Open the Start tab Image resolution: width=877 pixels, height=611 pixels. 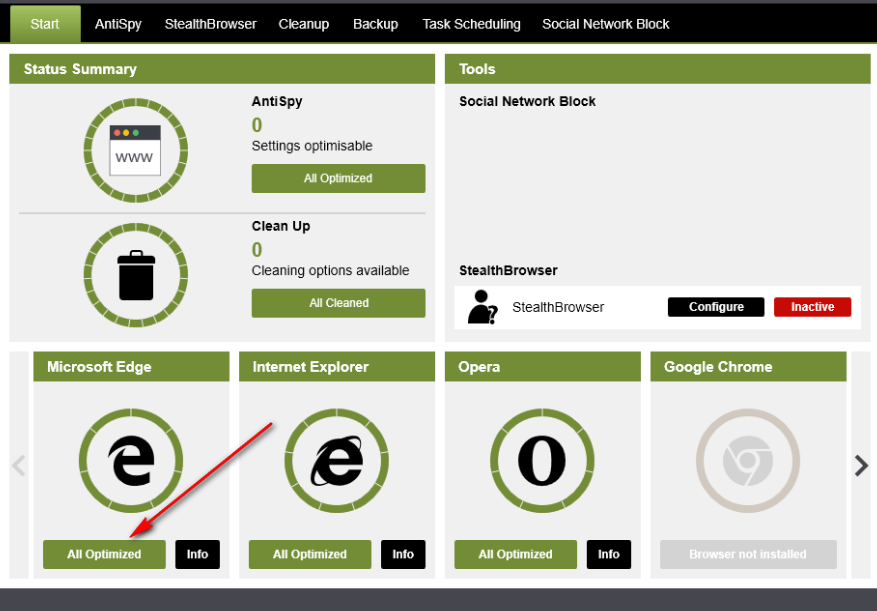(45, 24)
